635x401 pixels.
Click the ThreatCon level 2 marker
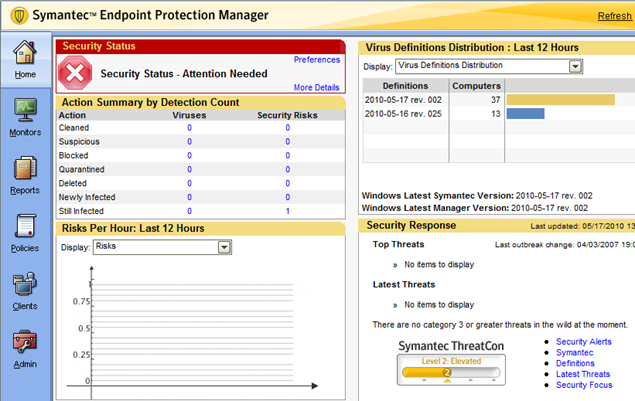click(447, 372)
